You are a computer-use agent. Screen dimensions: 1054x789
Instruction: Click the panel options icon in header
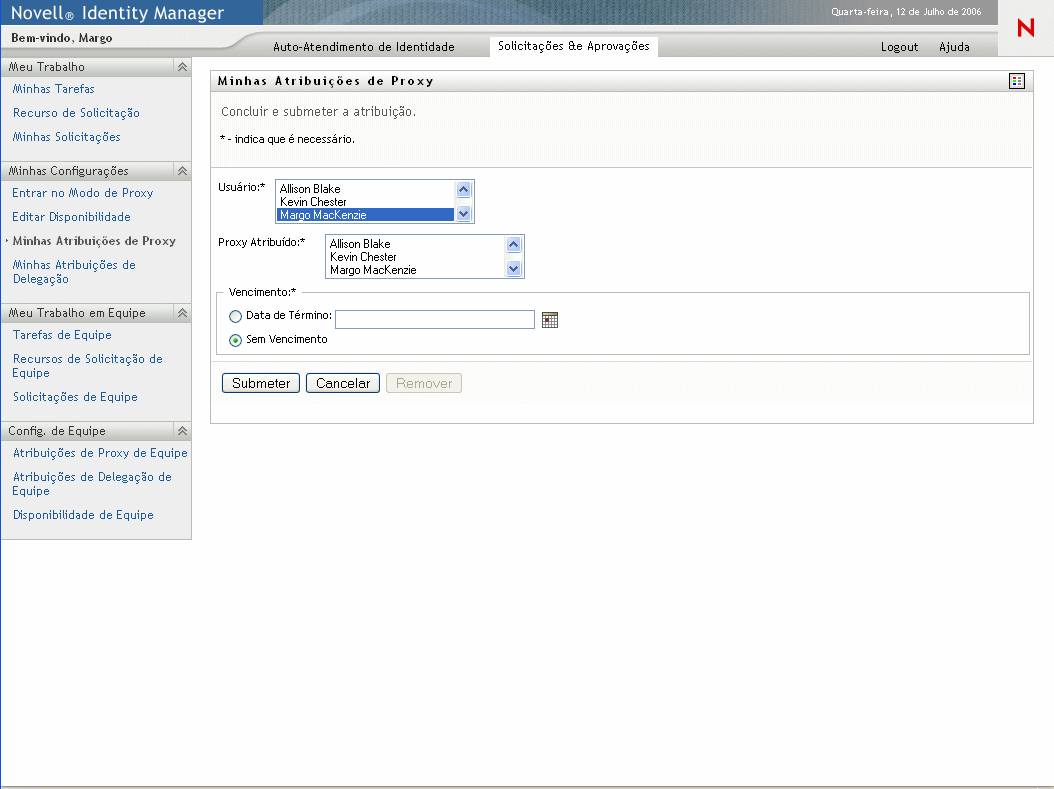coord(1017,81)
